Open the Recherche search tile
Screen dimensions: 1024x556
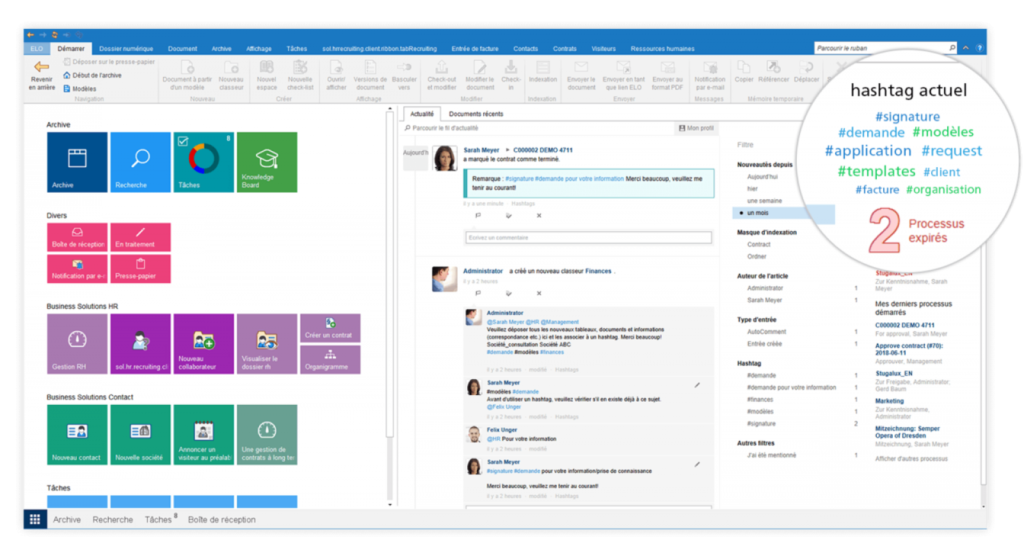click(x=140, y=161)
